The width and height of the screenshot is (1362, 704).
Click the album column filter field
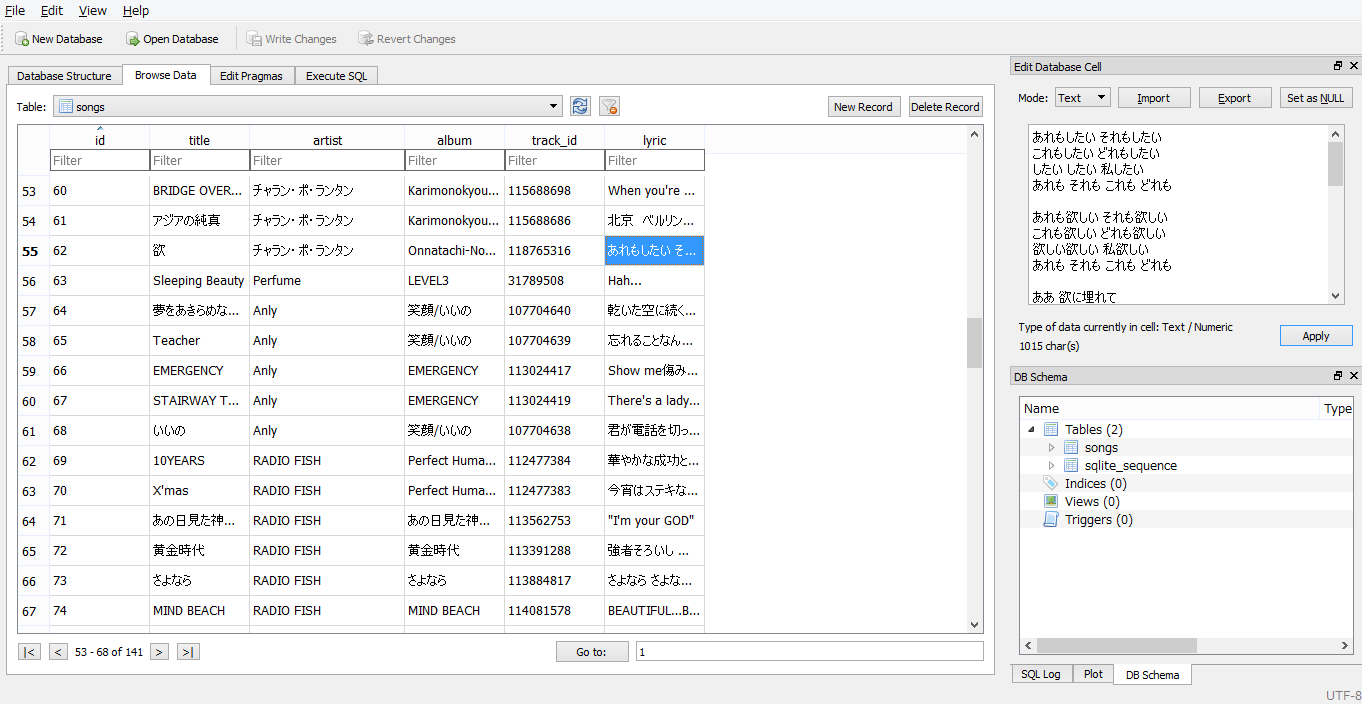coord(455,160)
